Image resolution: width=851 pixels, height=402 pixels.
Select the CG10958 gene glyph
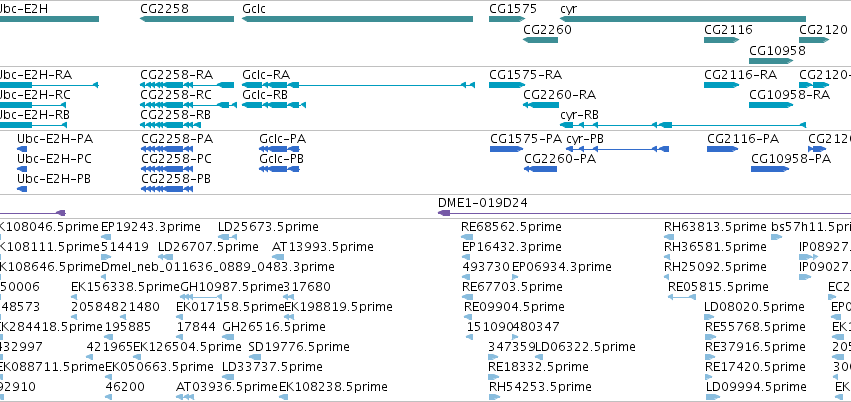tap(771, 60)
